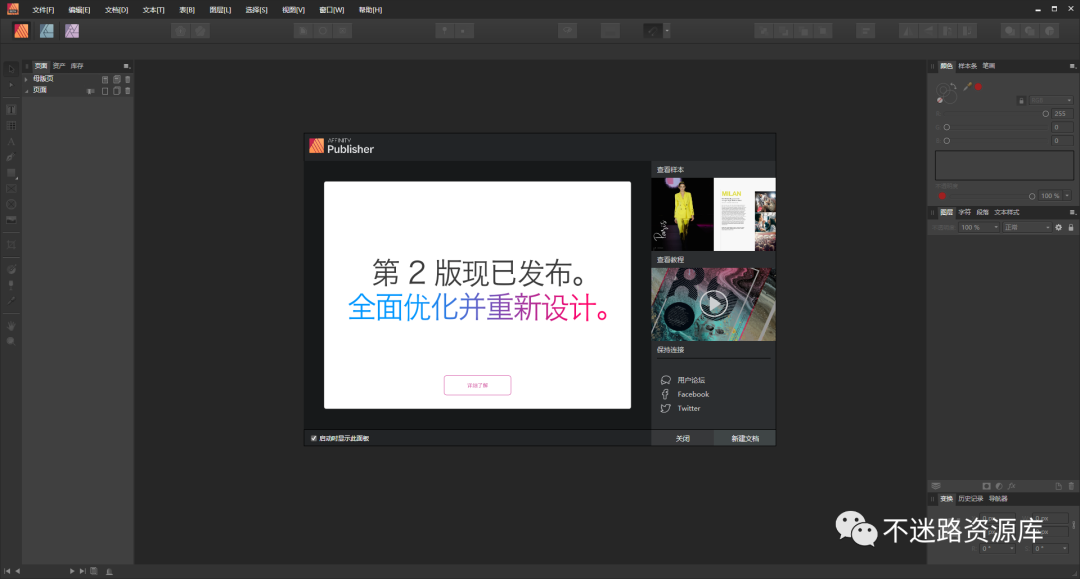
Task: Switch to the 历史记录 tab
Action: pos(970,498)
